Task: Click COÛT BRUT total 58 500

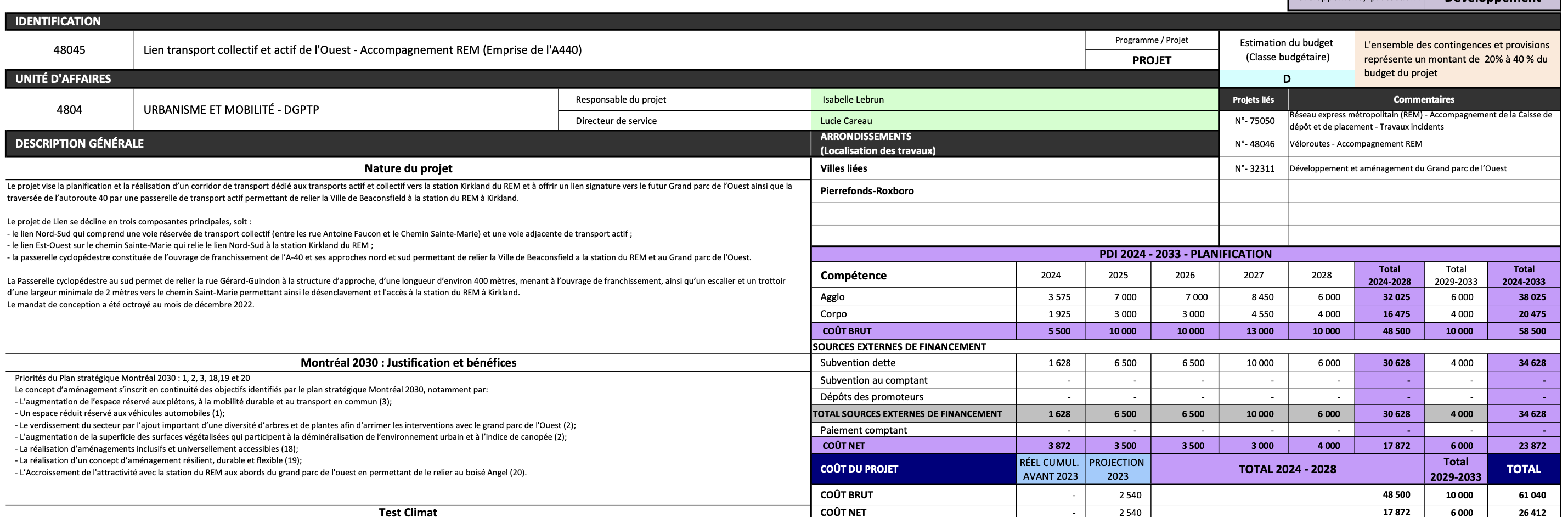Action: [x=1532, y=331]
